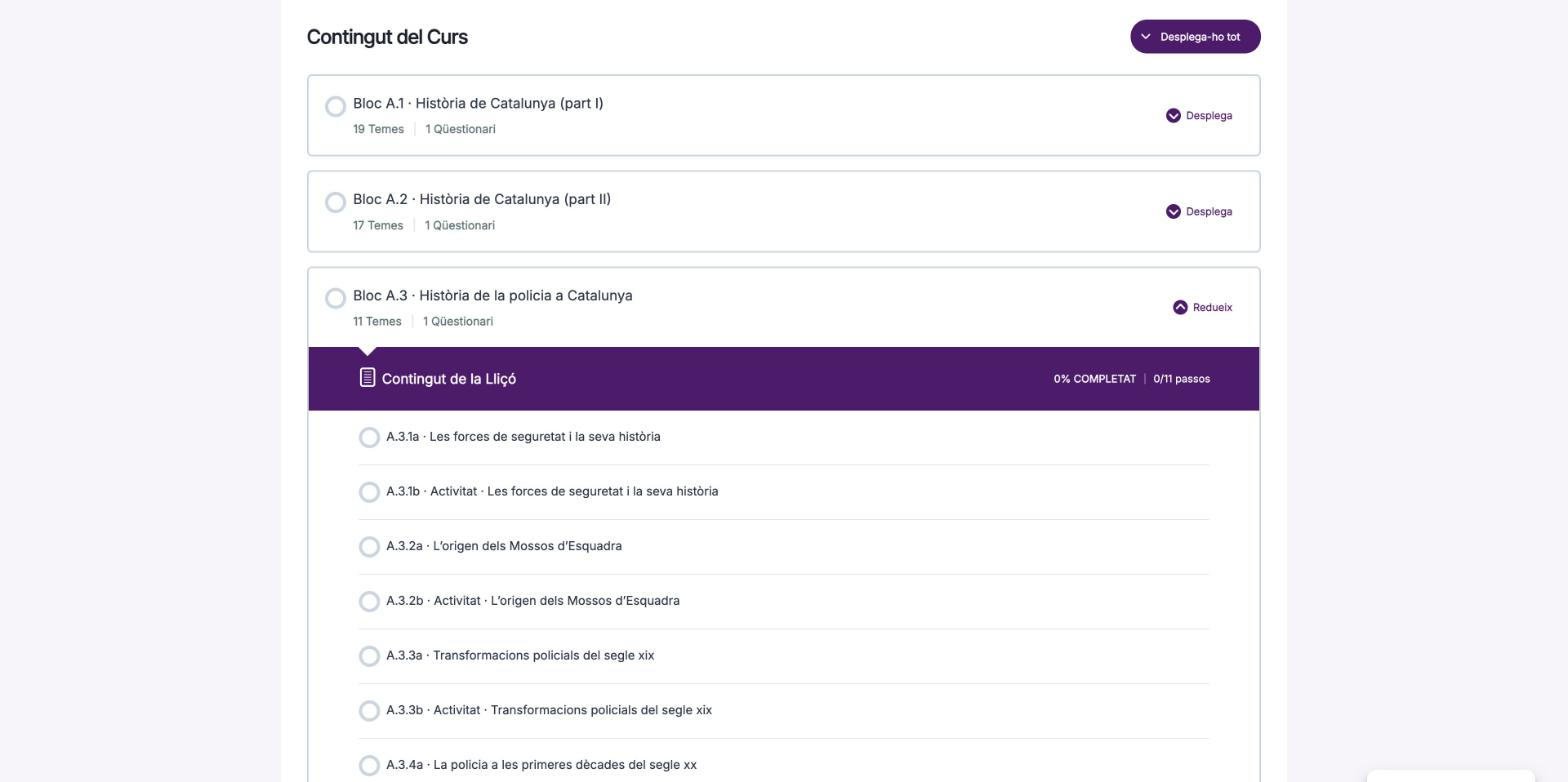
Task: Open lesson A.3.4a La policia segle xx
Action: [541, 765]
